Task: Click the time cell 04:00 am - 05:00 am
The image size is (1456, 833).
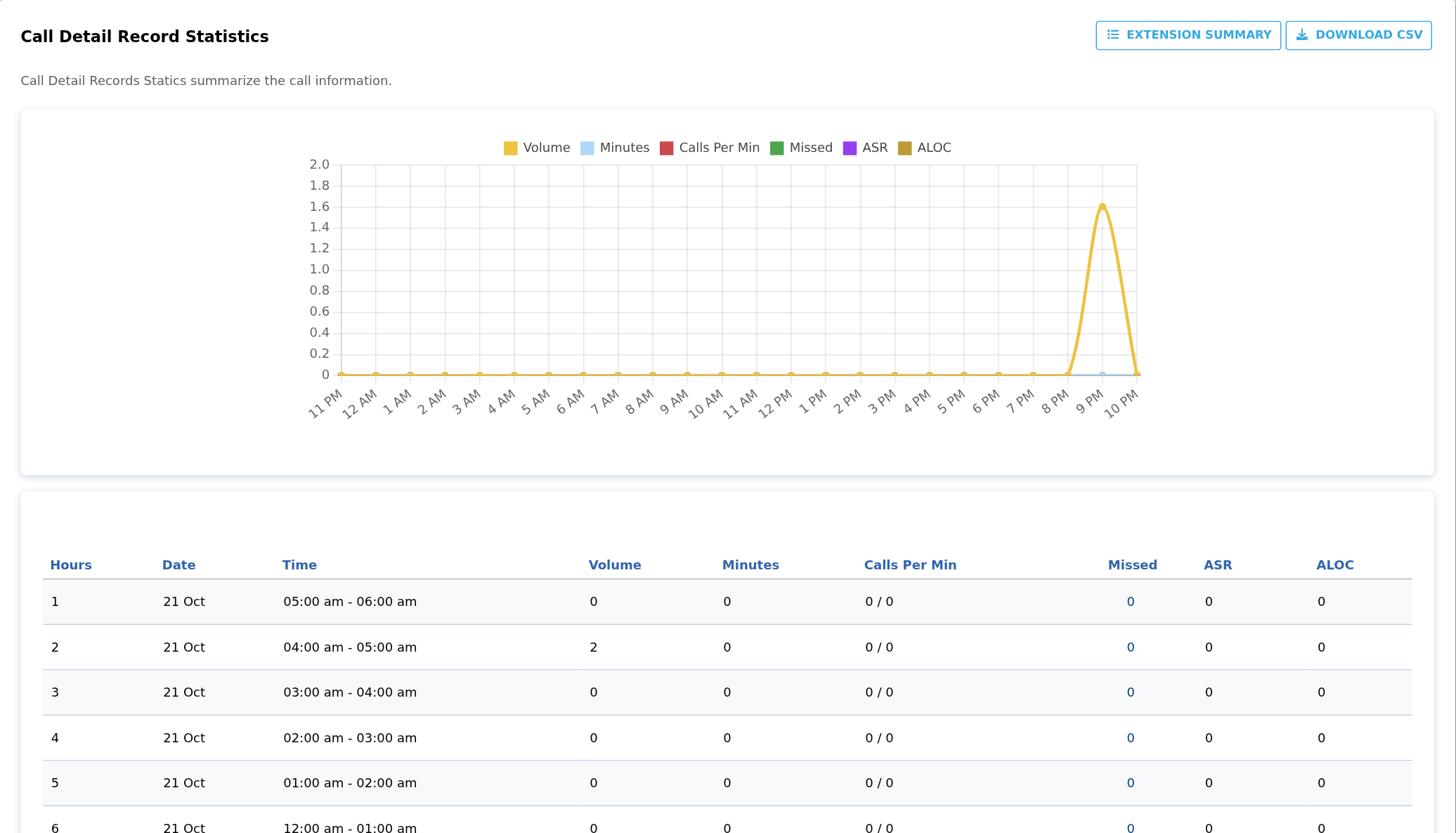Action: 350,647
